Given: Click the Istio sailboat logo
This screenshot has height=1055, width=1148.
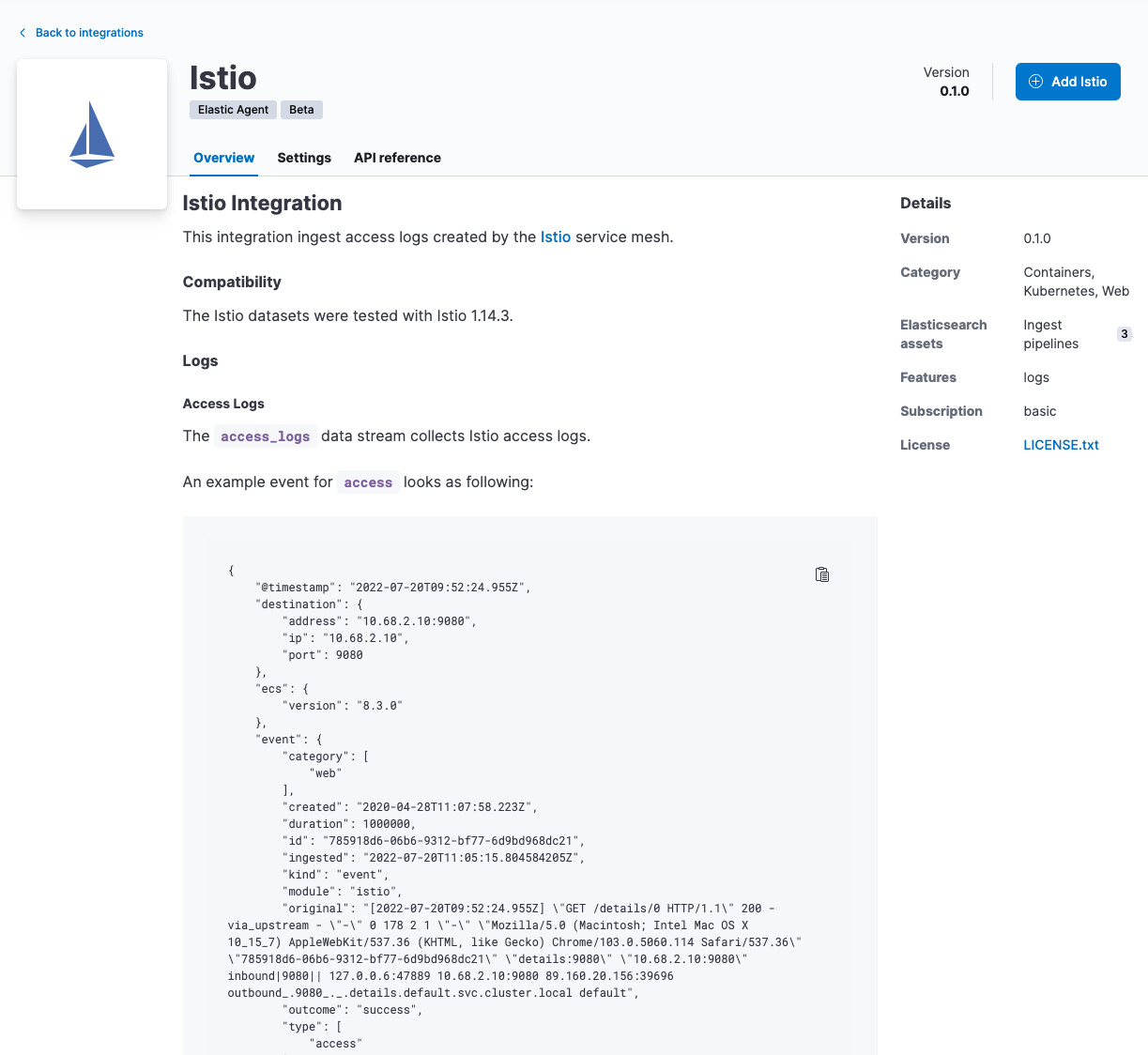Looking at the screenshot, I should coord(91,134).
